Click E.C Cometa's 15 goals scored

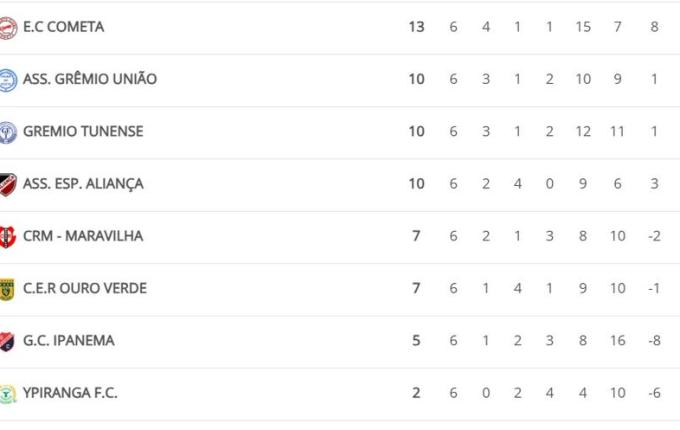tap(583, 27)
